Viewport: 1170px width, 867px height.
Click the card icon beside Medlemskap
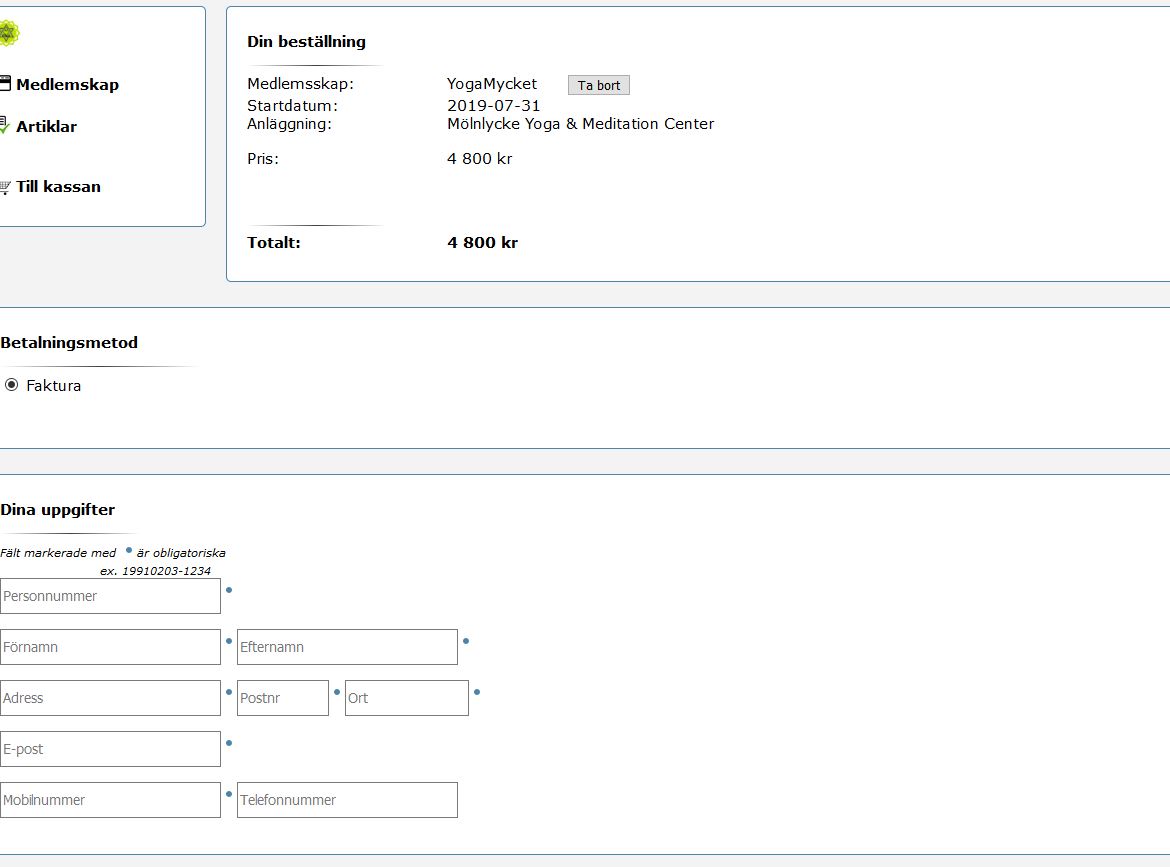[x=5, y=84]
